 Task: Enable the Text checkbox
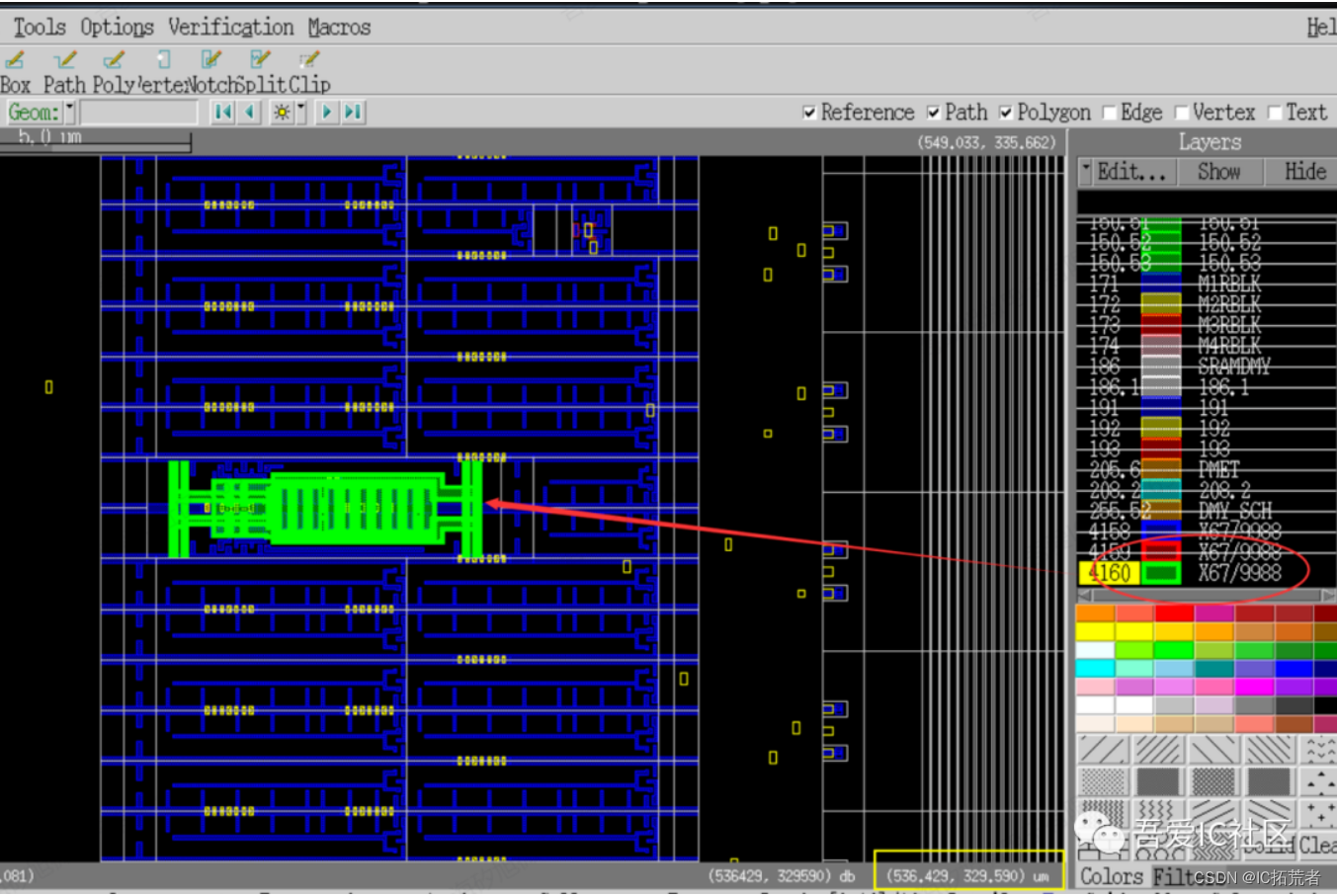(1274, 113)
